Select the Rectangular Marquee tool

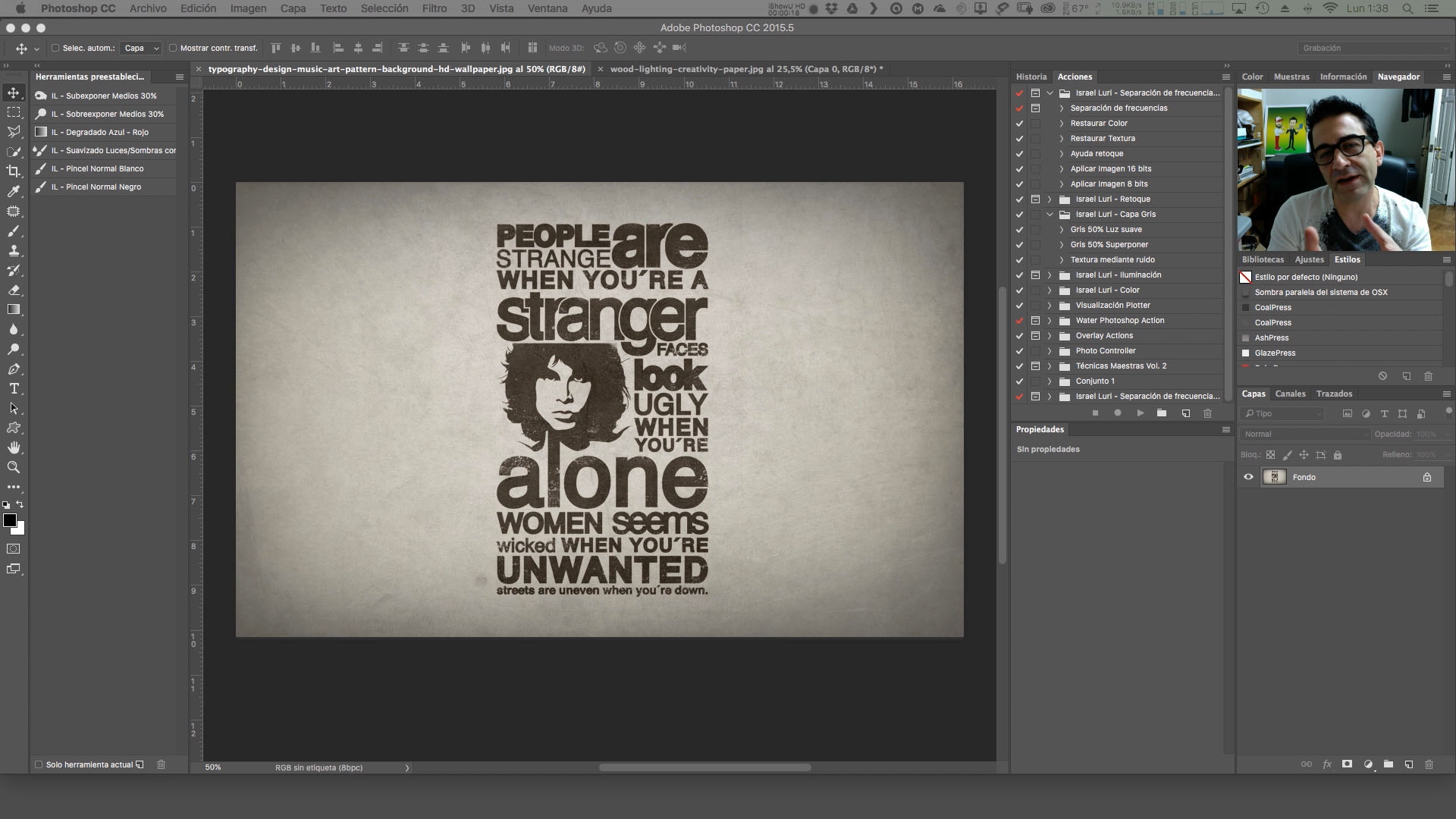(14, 112)
